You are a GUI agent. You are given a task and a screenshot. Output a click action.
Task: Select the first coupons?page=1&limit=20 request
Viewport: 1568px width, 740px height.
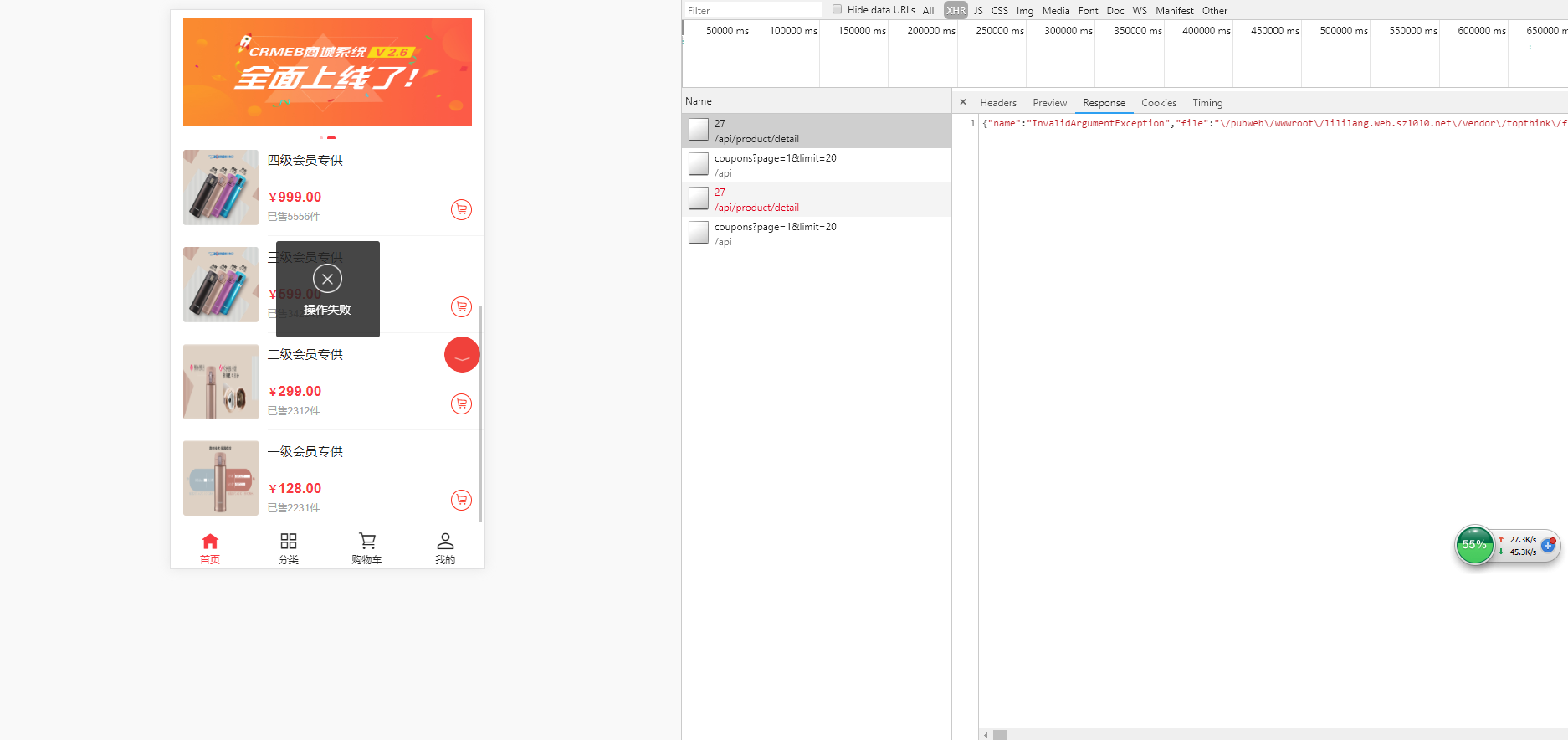tap(817, 165)
